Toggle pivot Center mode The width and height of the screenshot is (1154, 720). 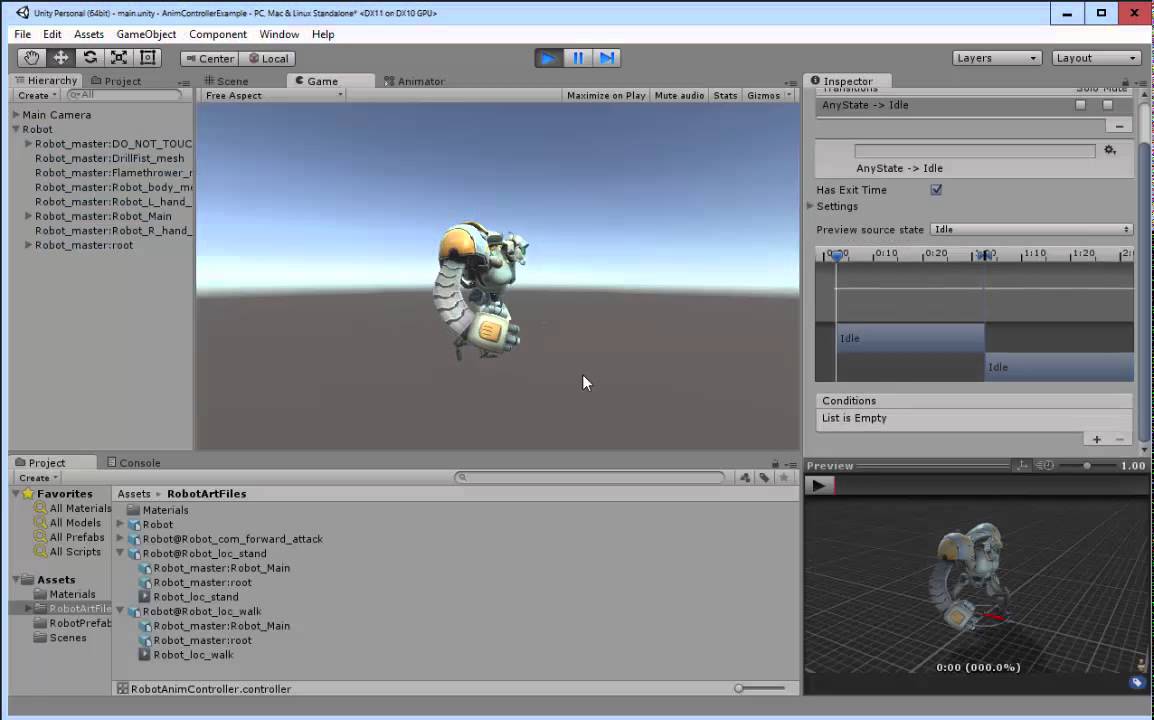click(210, 58)
